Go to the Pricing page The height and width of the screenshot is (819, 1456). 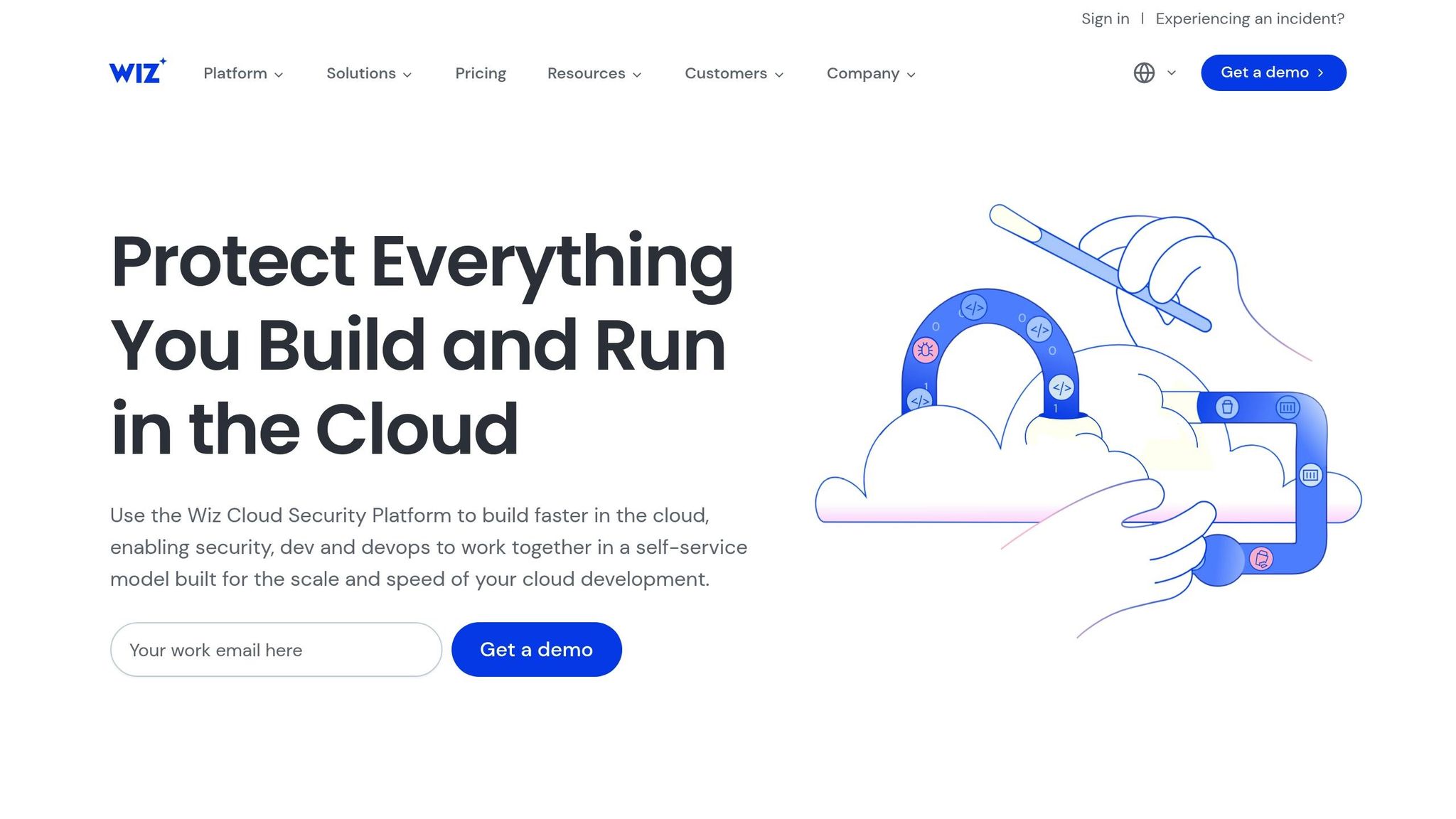point(481,73)
